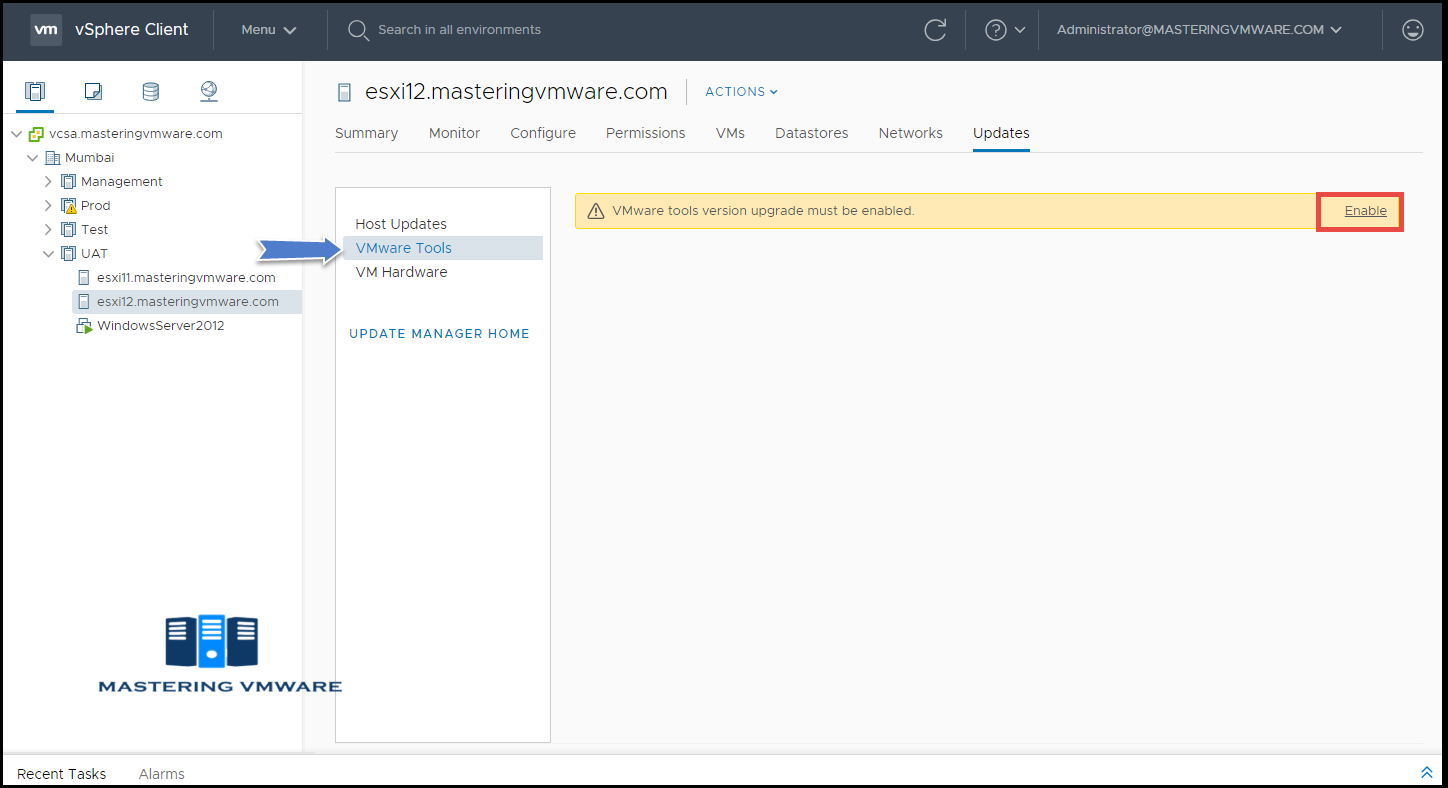Select the Updates tab
Viewport: 1448px width, 788px height.
click(1001, 133)
